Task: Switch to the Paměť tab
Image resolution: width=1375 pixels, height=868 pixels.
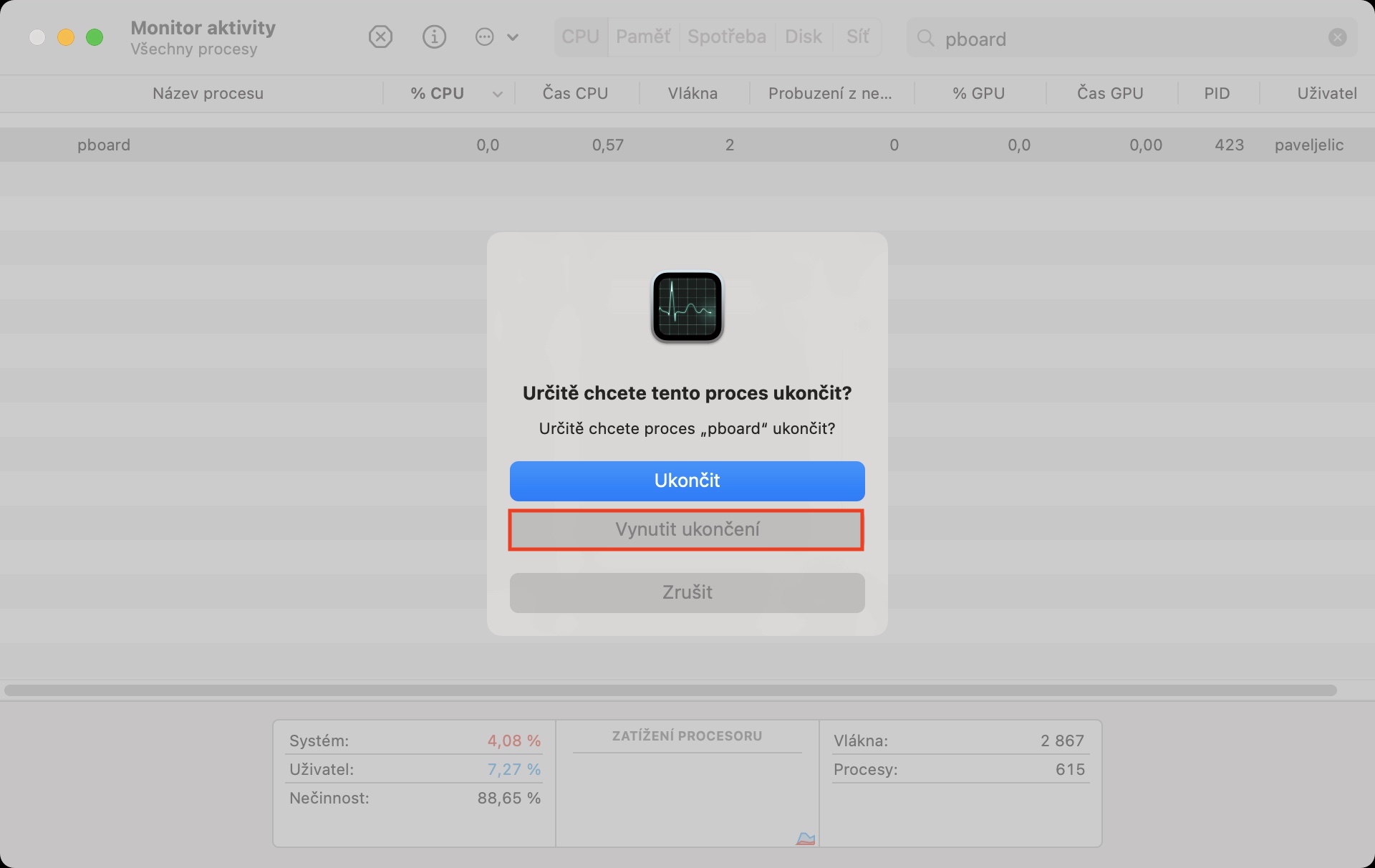Action: point(642,37)
